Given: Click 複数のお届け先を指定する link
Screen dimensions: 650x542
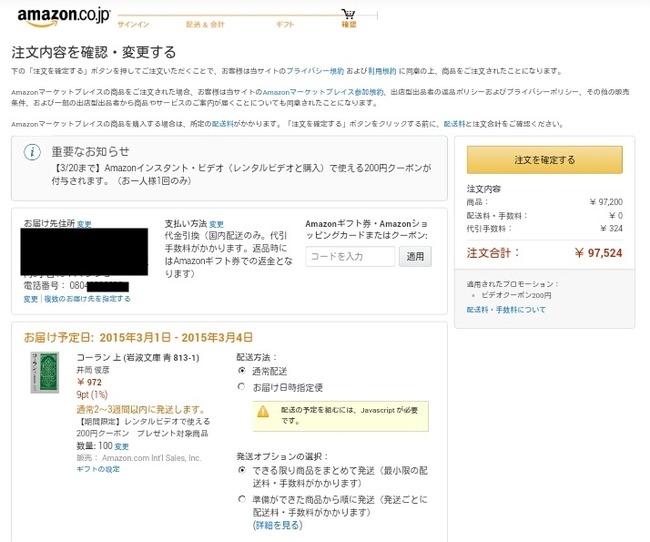Looking at the screenshot, I should click(87, 299).
